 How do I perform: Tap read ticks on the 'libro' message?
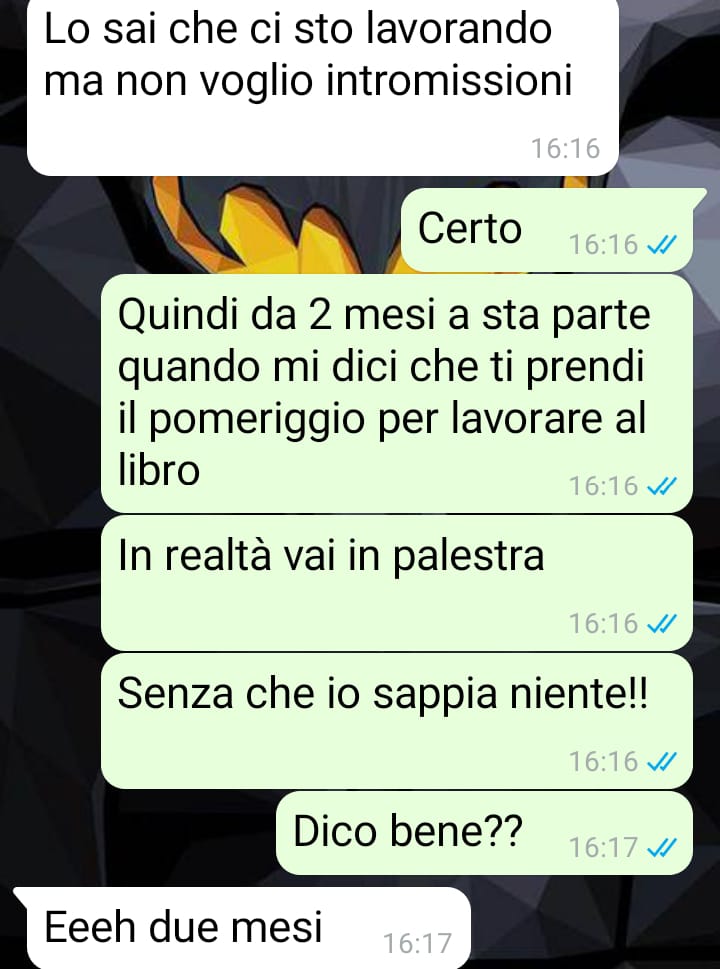tap(661, 487)
